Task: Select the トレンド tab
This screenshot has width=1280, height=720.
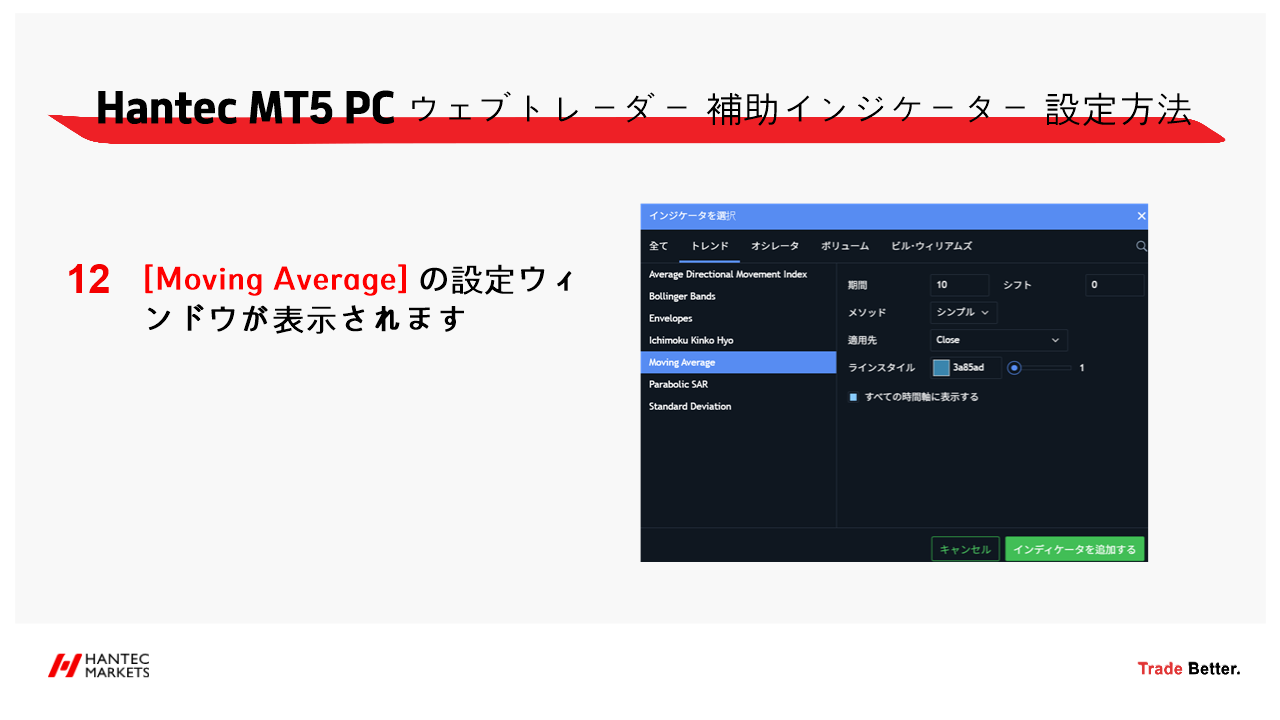Action: point(710,246)
